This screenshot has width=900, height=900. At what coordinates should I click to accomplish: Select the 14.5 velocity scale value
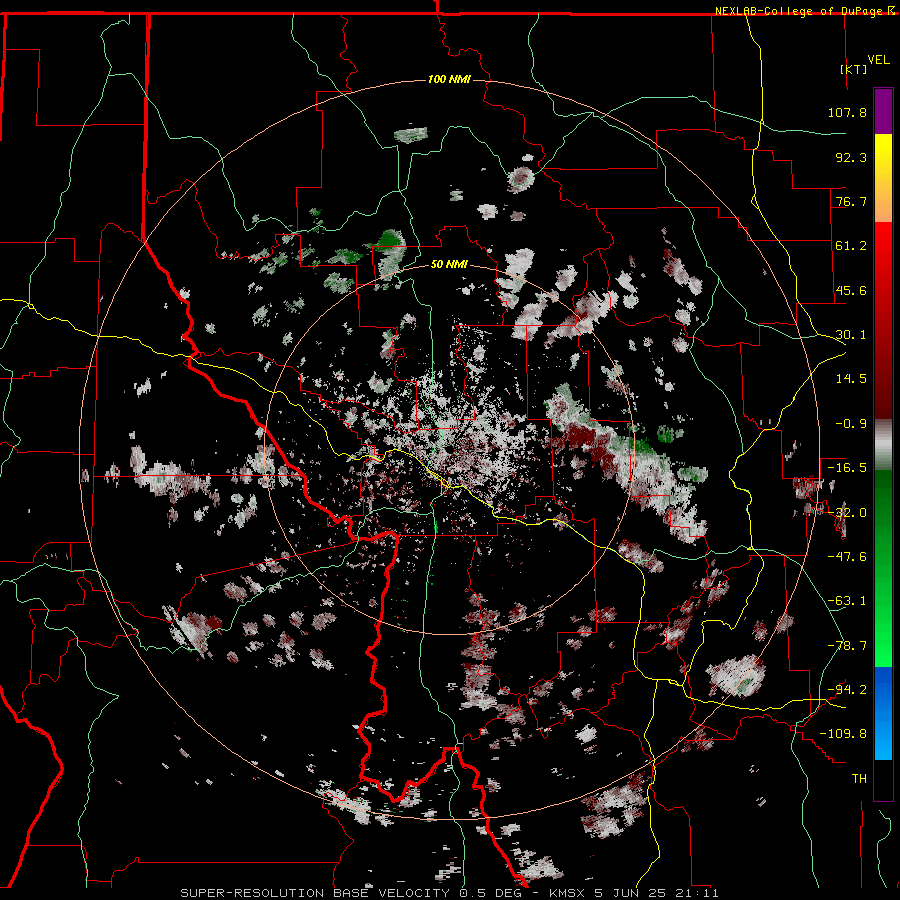[x=851, y=379]
